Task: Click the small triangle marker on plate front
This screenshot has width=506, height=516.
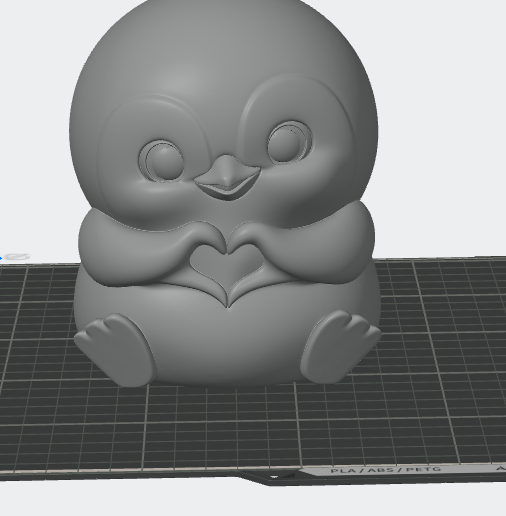Action: pos(274,477)
